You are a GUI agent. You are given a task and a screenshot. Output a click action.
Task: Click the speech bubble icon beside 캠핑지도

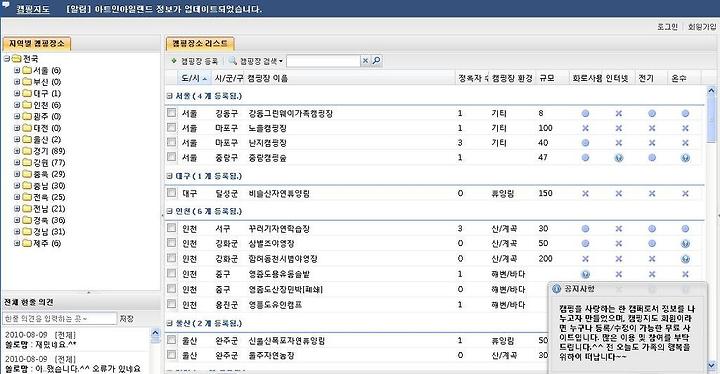point(6,5)
